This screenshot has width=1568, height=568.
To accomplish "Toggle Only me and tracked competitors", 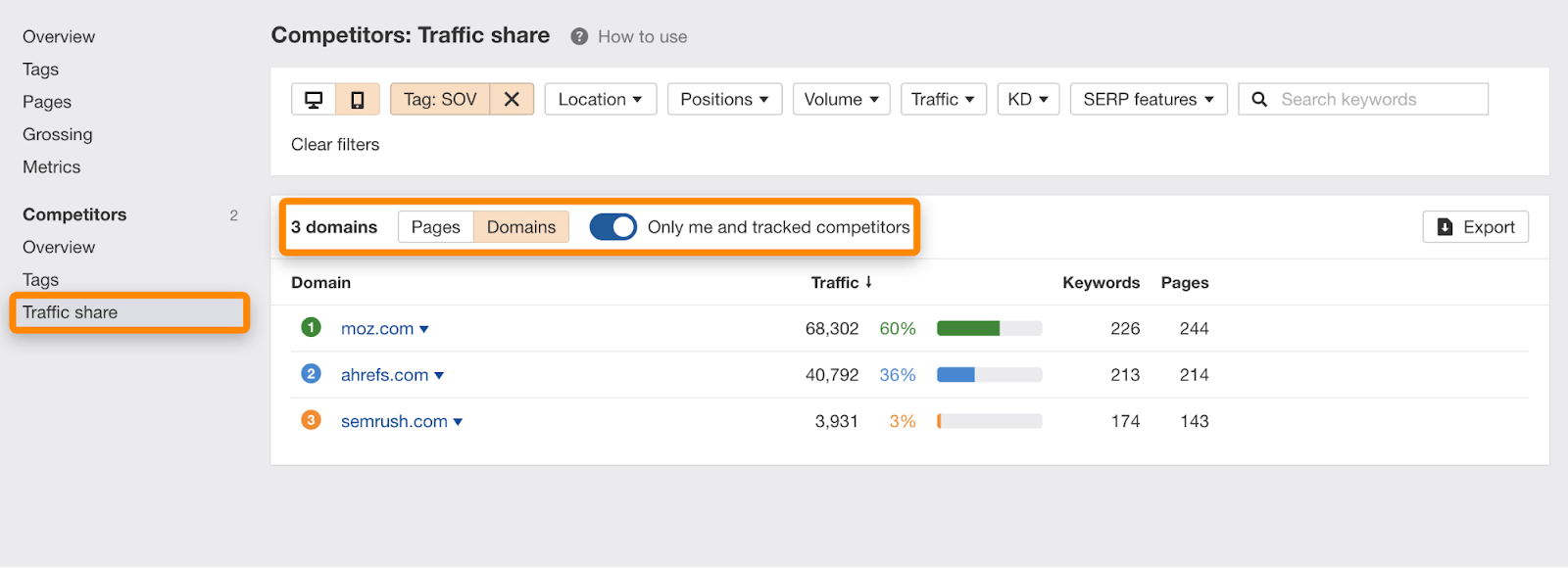I will [x=613, y=226].
